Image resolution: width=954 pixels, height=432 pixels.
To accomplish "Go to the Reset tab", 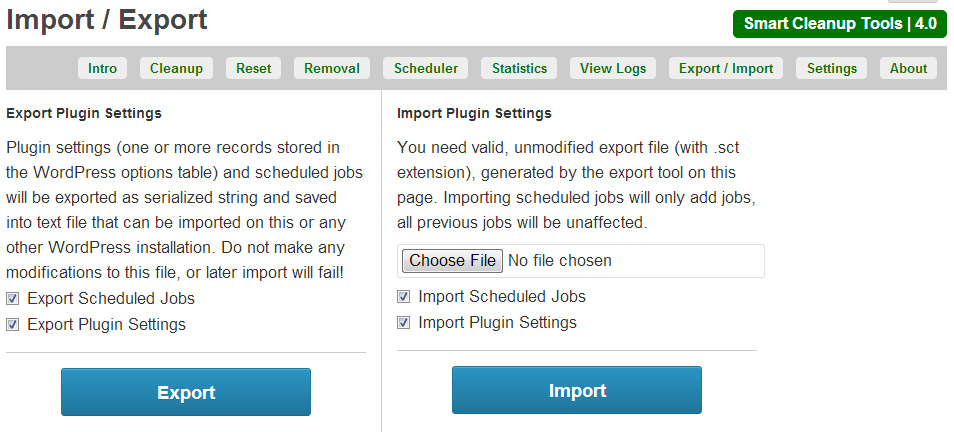I will click(253, 68).
